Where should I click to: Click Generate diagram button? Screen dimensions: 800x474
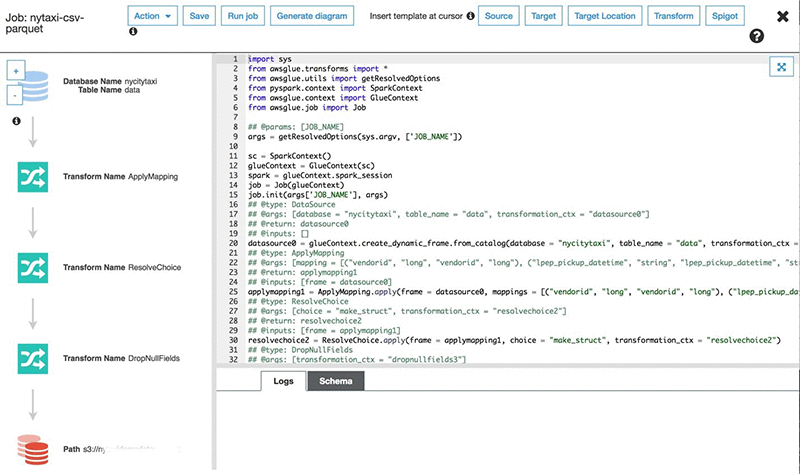pyautogui.click(x=312, y=16)
